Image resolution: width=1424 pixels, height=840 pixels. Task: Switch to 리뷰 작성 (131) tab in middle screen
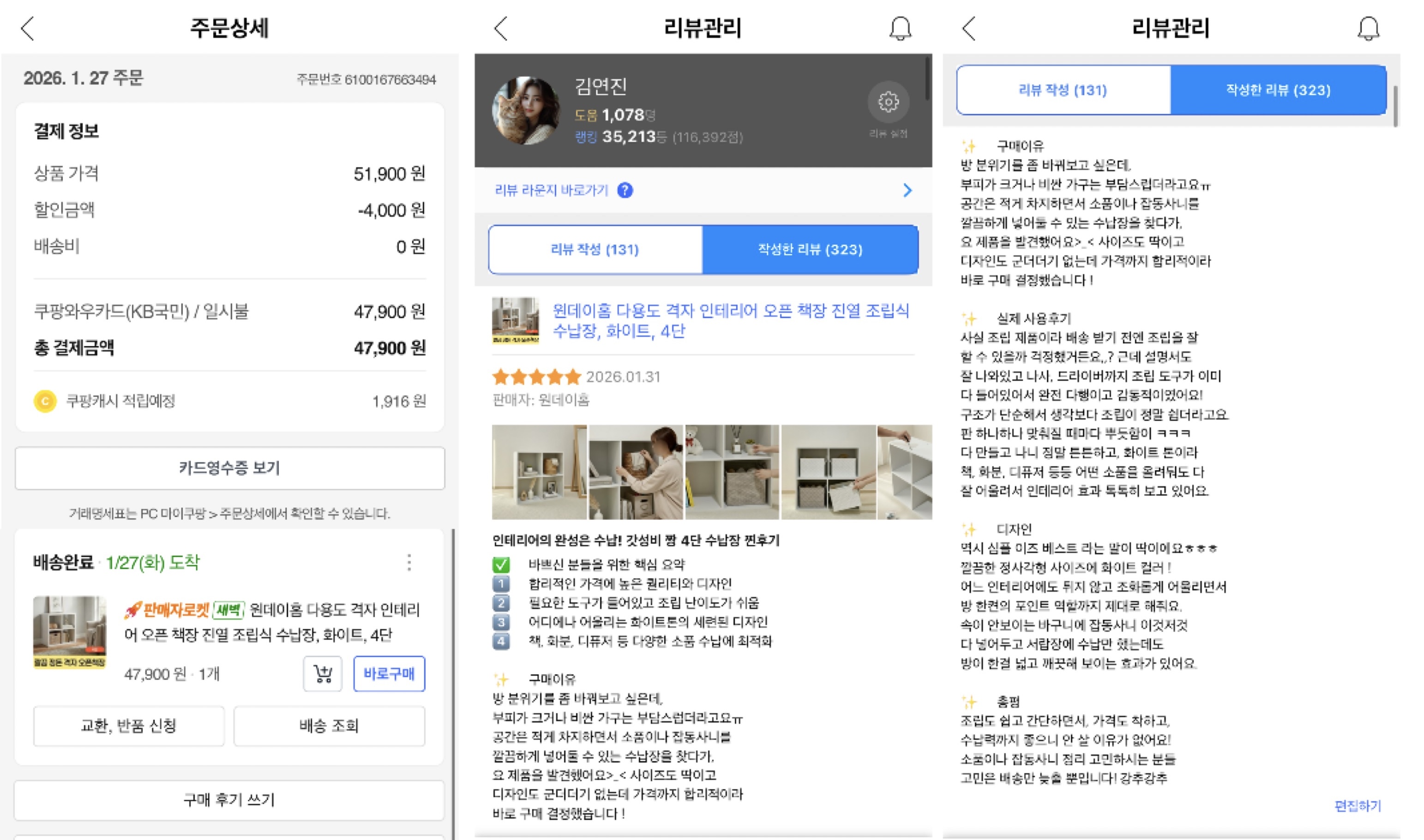point(595,250)
